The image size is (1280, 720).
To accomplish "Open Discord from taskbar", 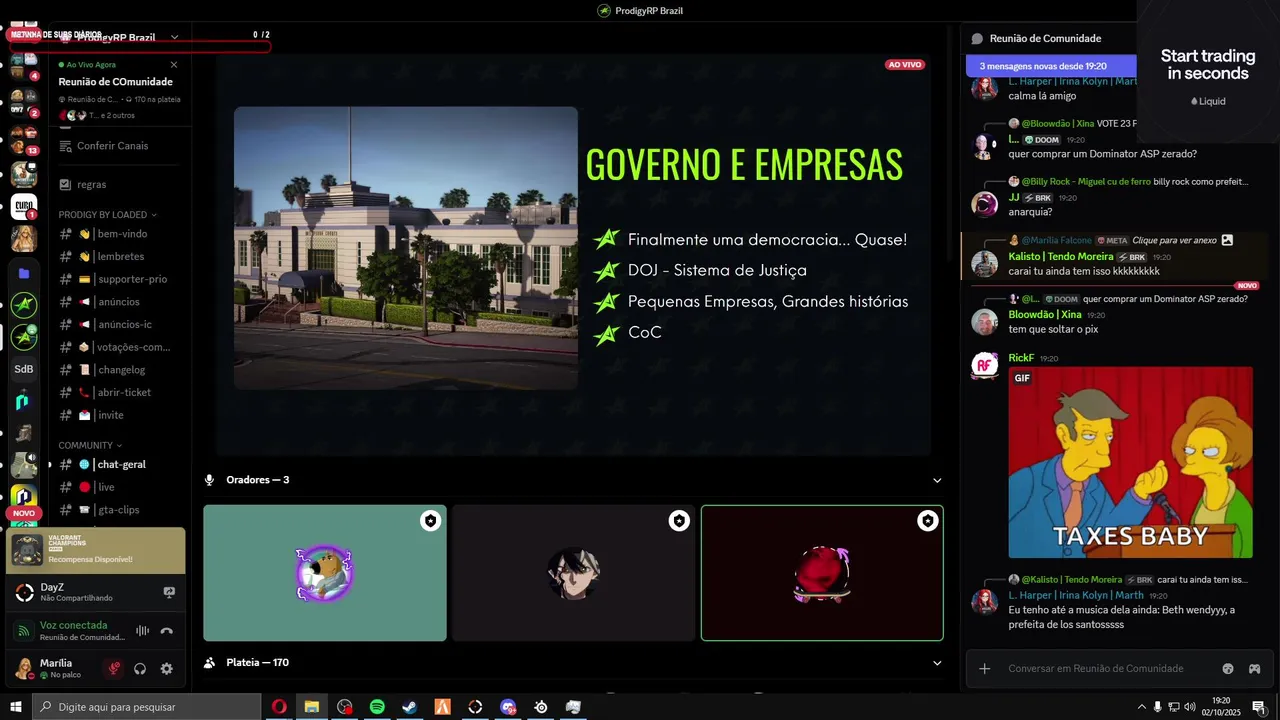I will click(508, 707).
